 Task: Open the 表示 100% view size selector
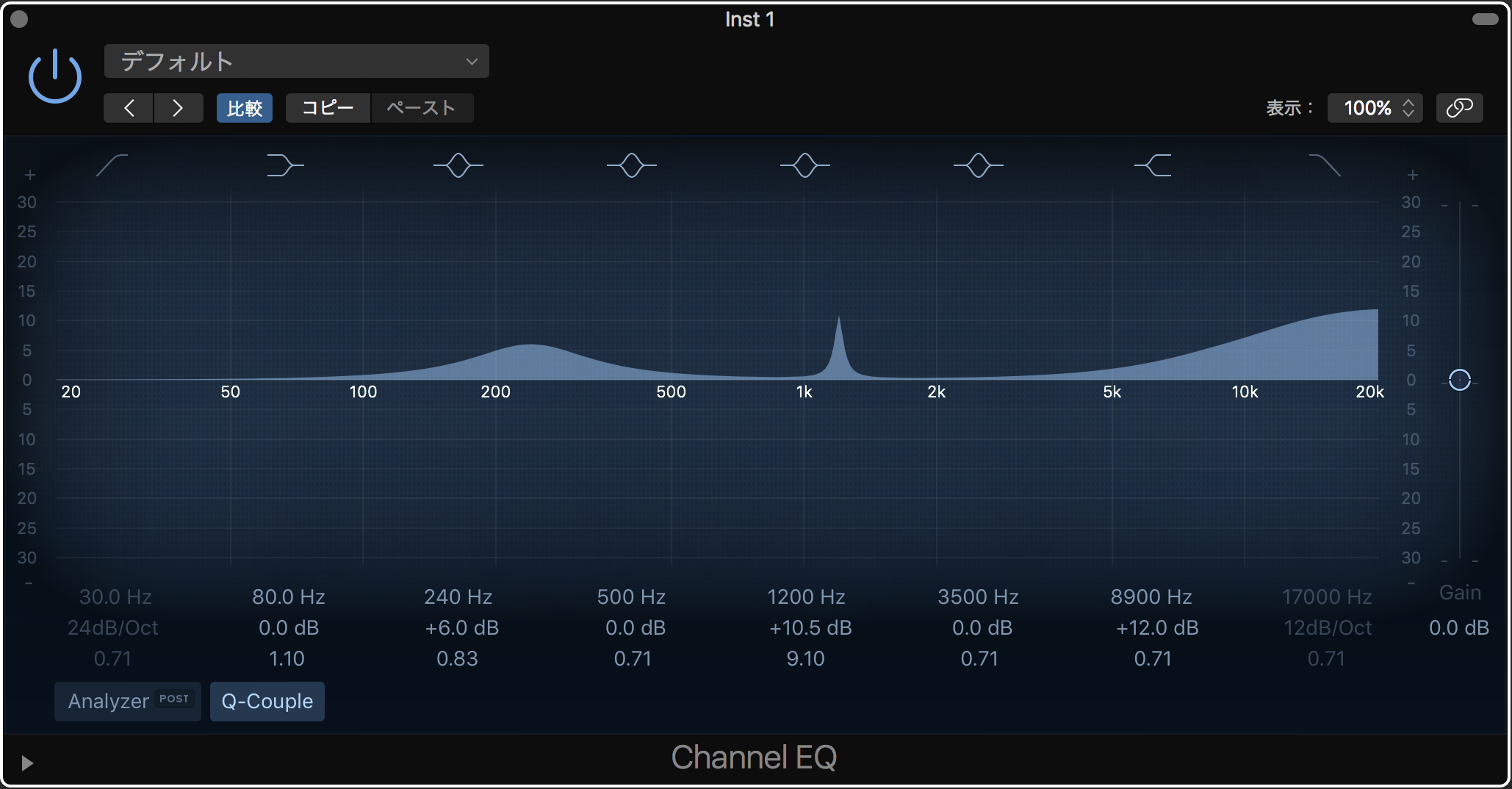pyautogui.click(x=1375, y=108)
